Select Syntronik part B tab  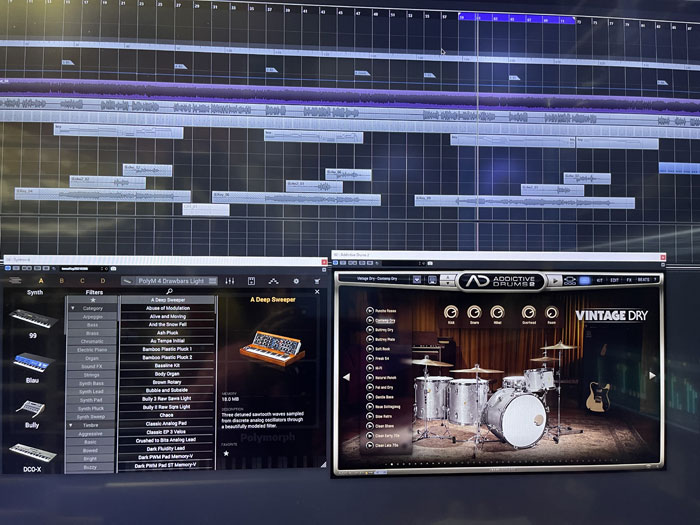(62, 281)
